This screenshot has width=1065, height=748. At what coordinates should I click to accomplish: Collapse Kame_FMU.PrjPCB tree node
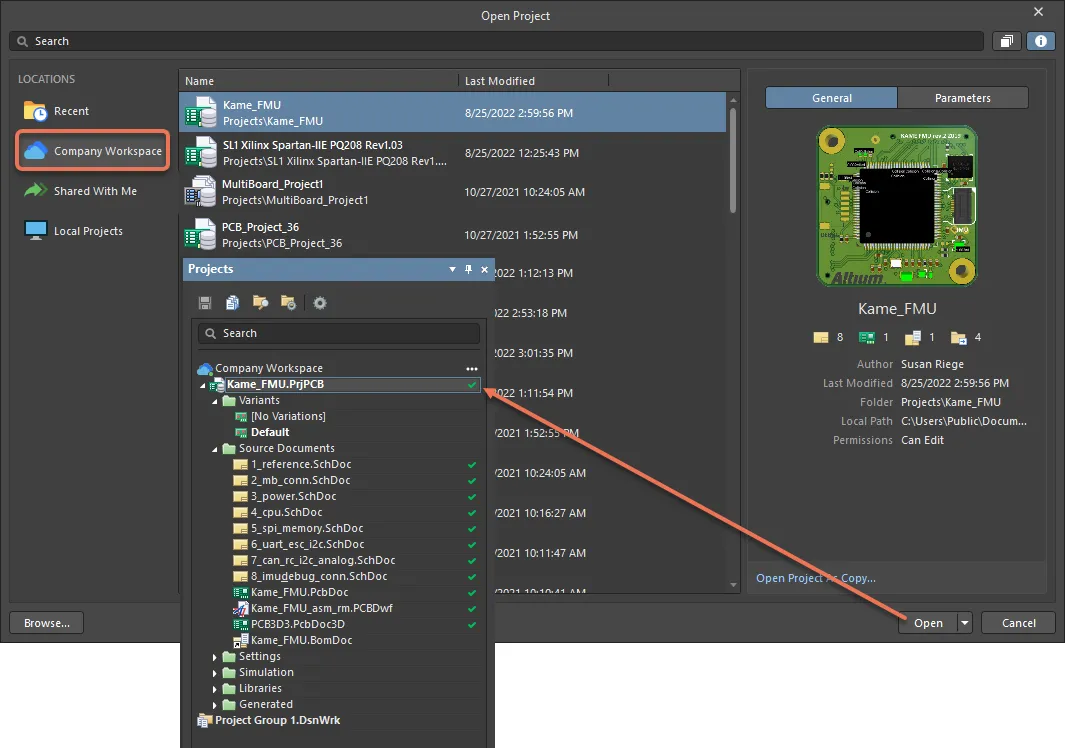(202, 385)
